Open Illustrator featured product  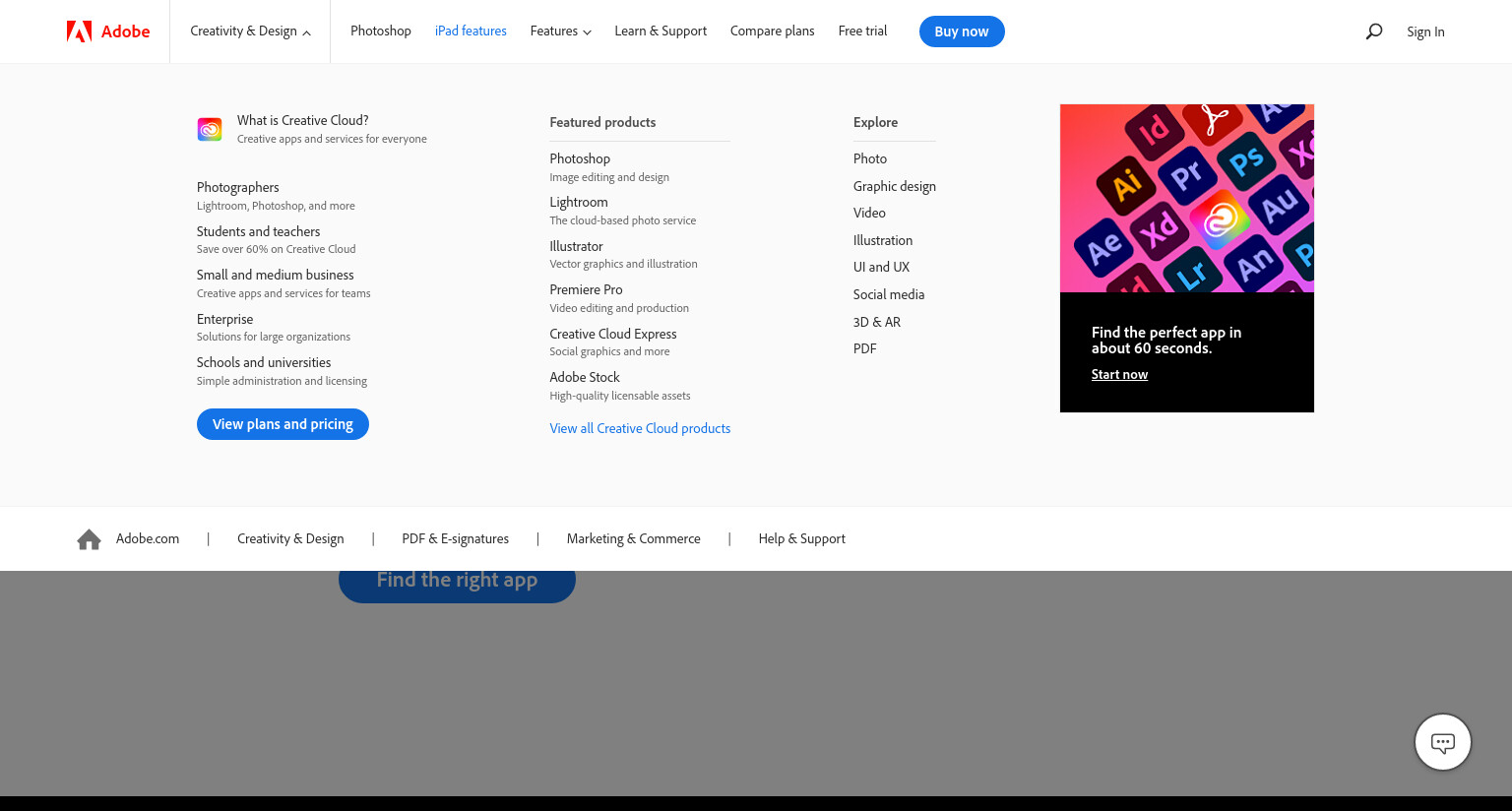click(576, 246)
